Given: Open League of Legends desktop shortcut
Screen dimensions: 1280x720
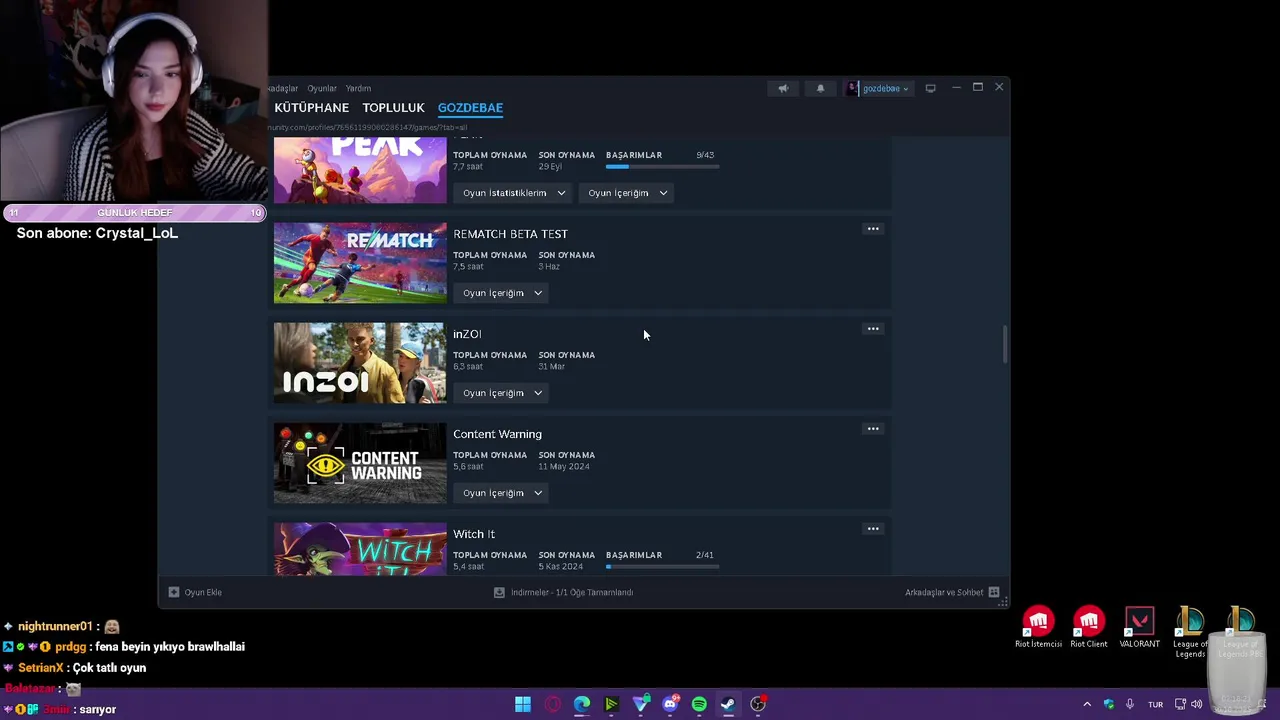Looking at the screenshot, I should (x=1190, y=632).
